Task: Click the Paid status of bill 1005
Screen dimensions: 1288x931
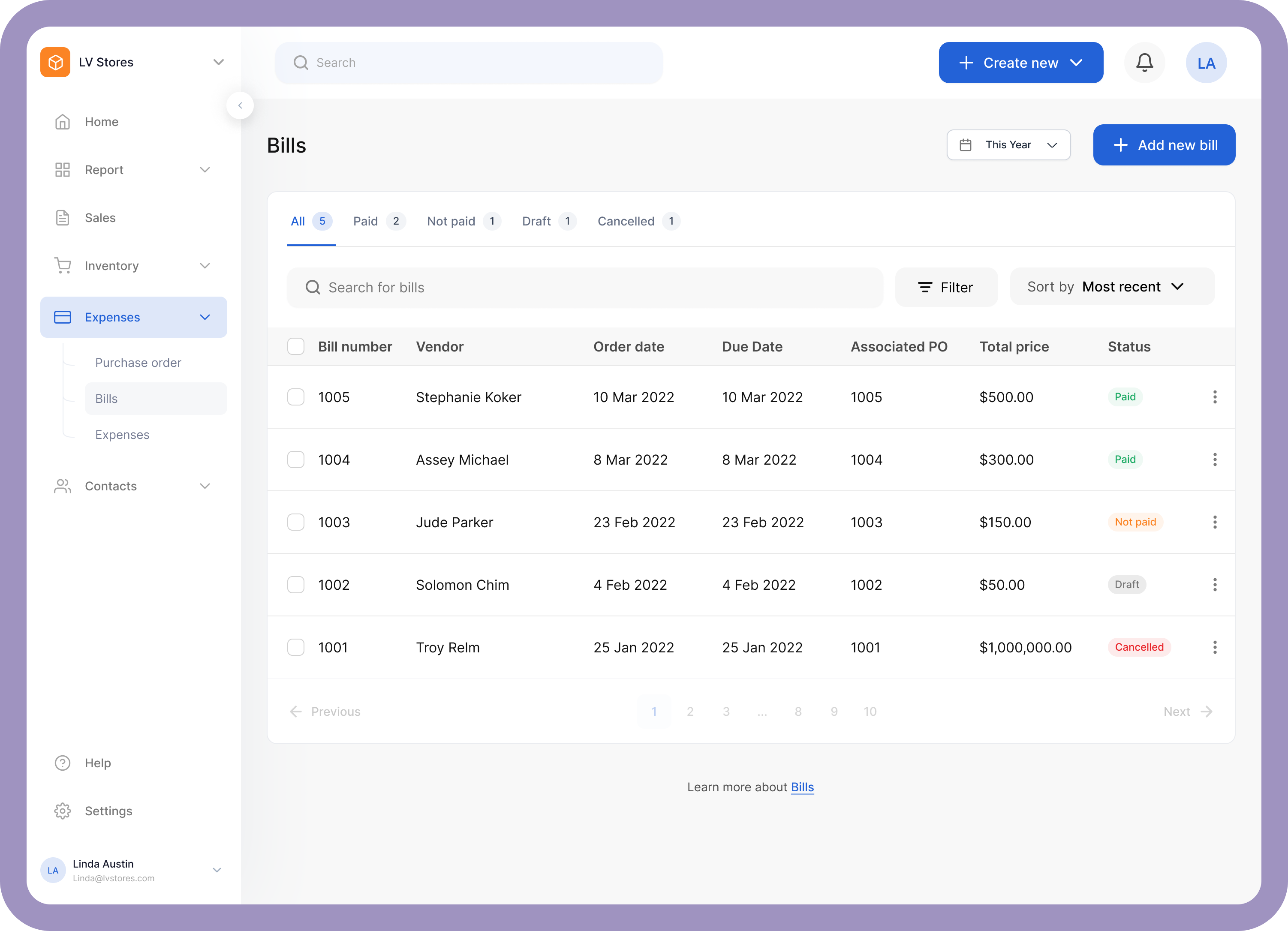Action: coord(1125,397)
